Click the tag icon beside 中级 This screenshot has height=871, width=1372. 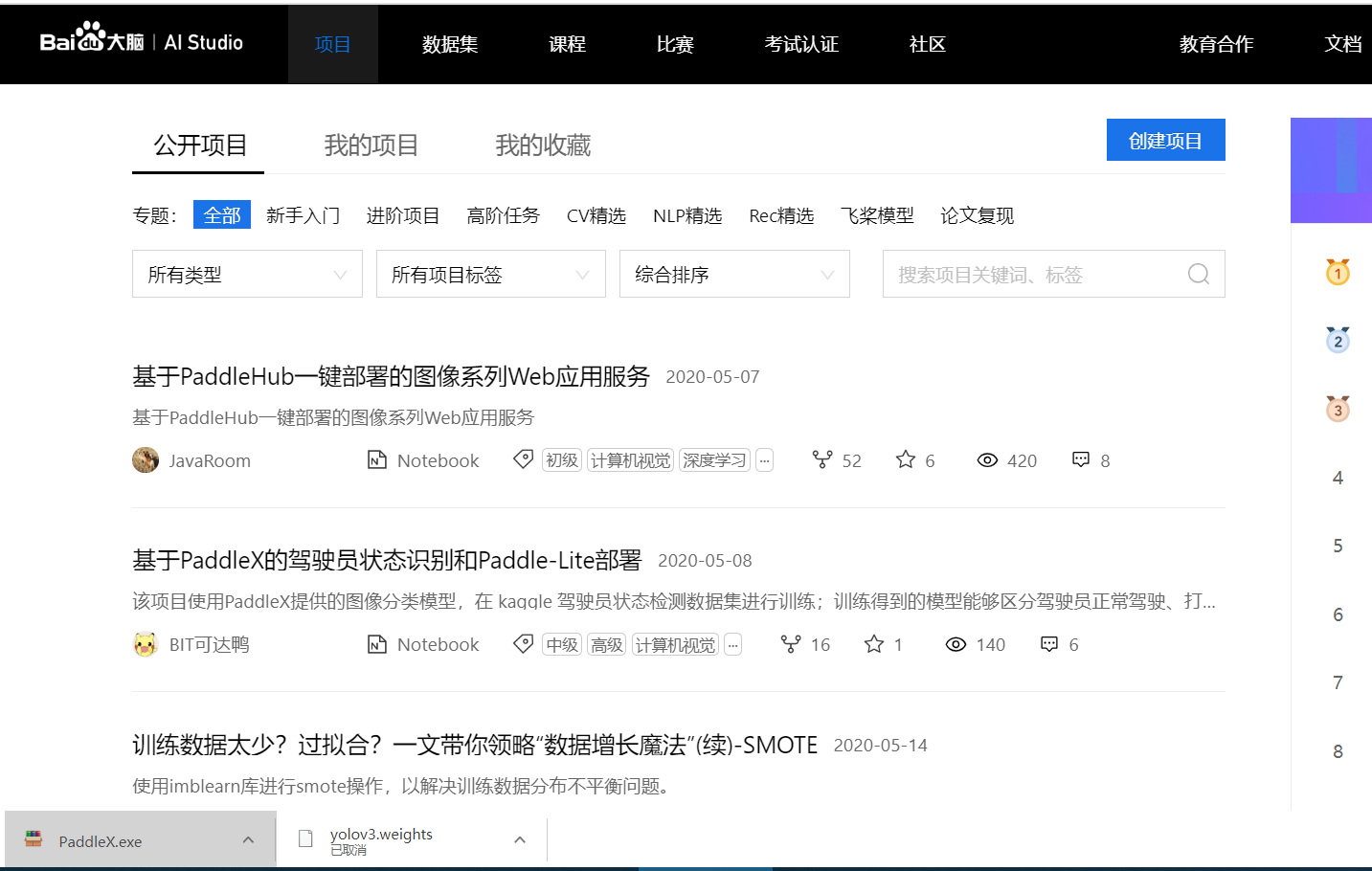point(523,643)
